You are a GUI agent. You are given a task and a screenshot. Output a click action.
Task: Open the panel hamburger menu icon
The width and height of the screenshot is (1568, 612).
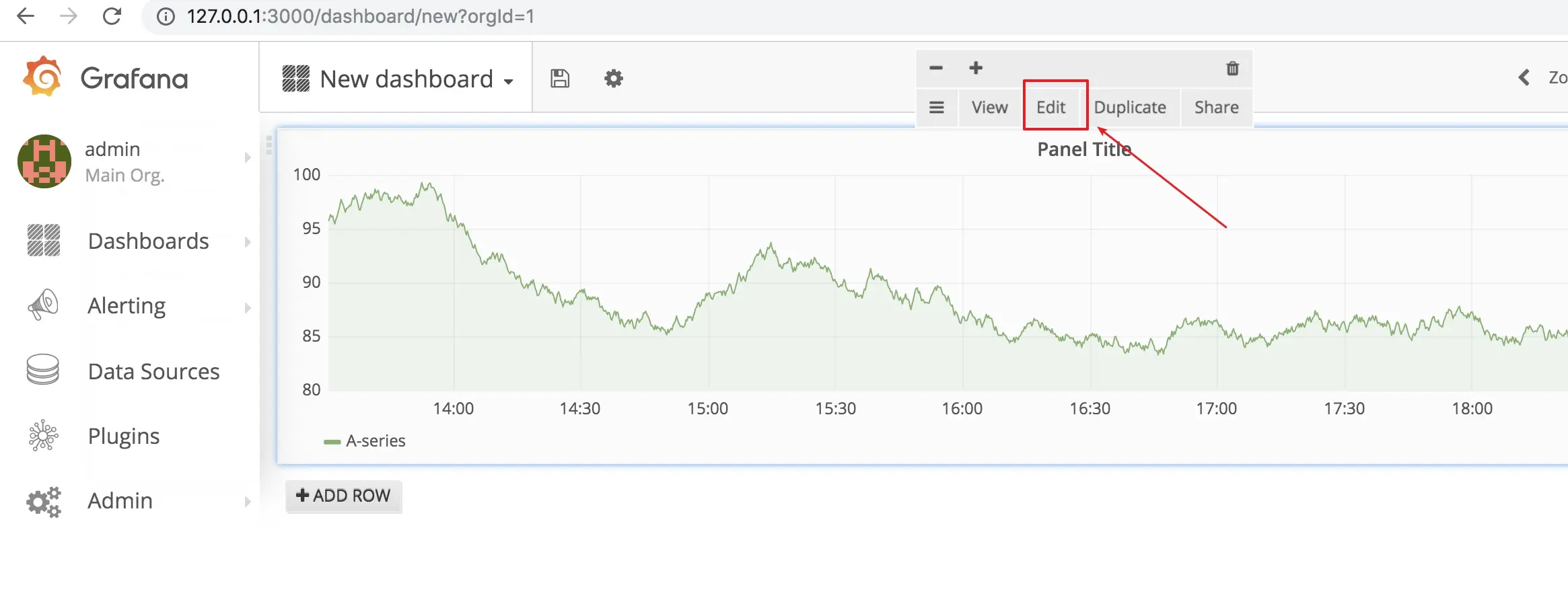(937, 107)
